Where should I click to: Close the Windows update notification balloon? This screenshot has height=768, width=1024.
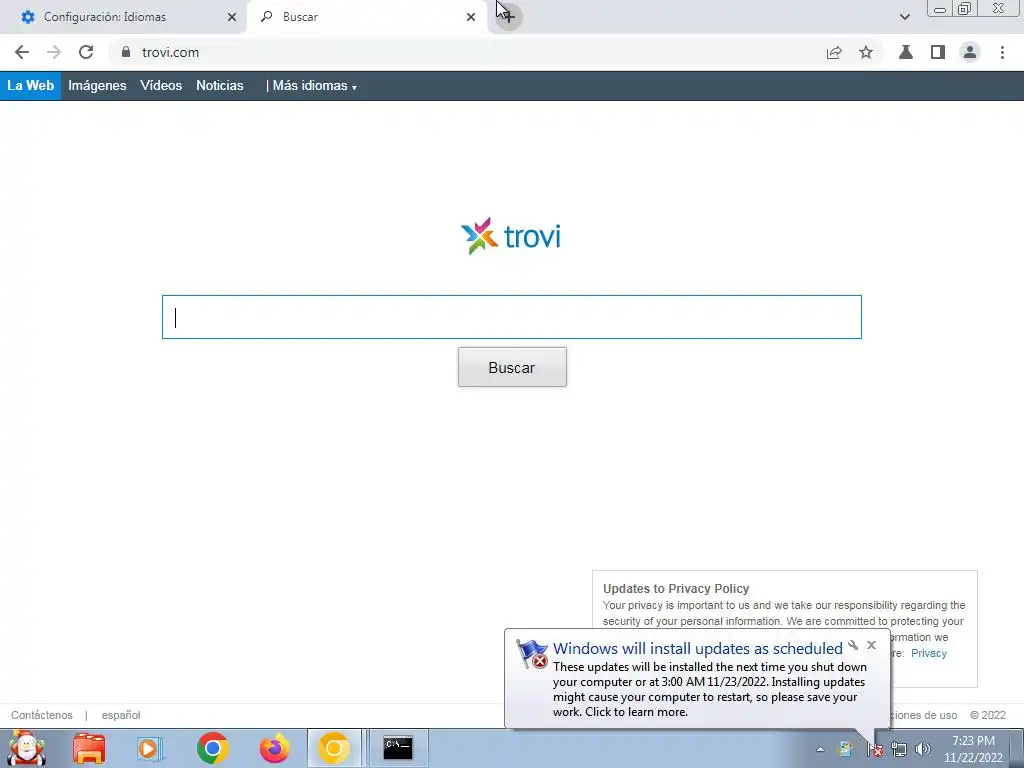point(871,645)
